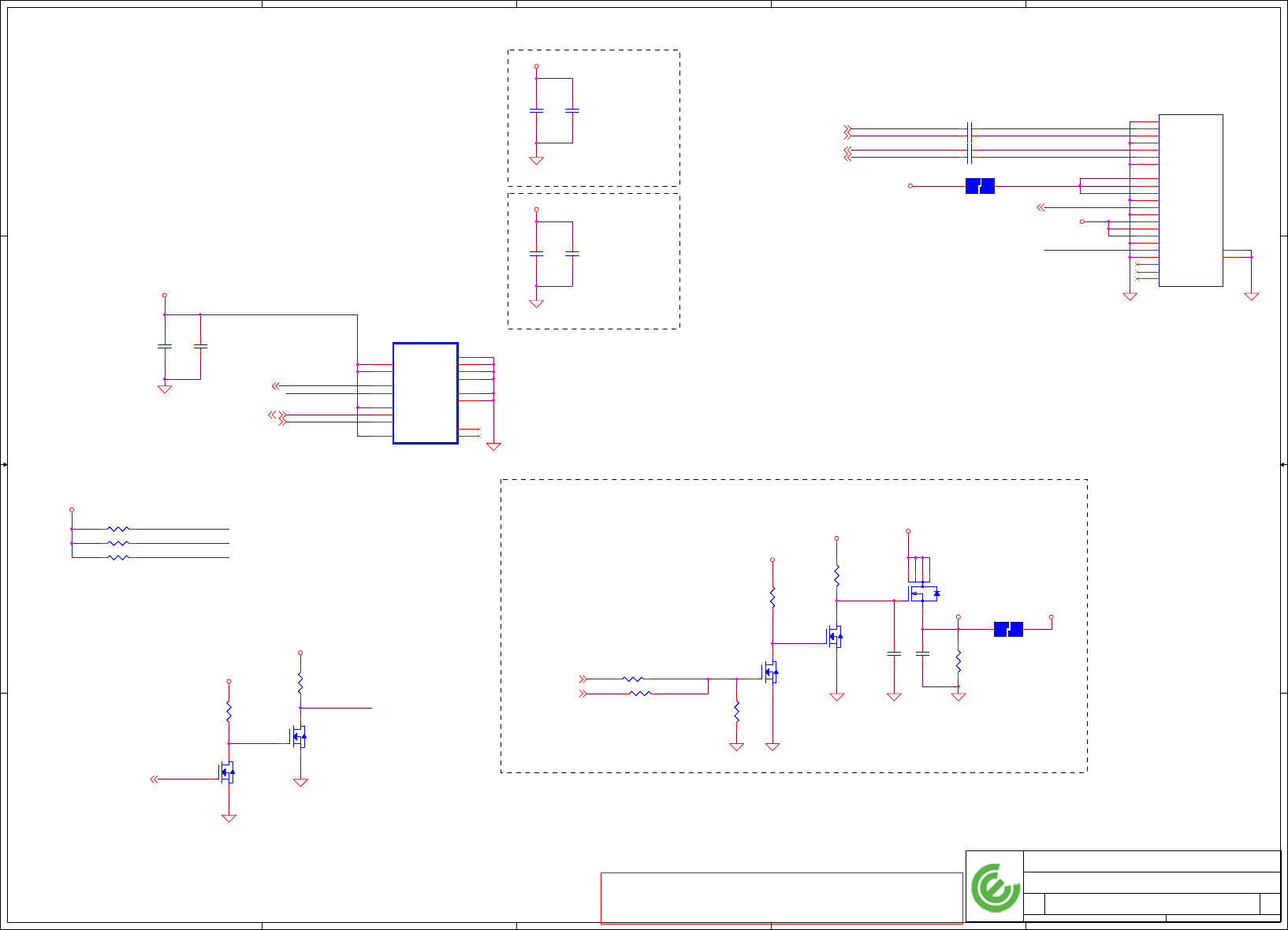Select the left capacitor in the large dashed box
Image resolution: width=1288 pixels, height=930 pixels.
point(894,653)
